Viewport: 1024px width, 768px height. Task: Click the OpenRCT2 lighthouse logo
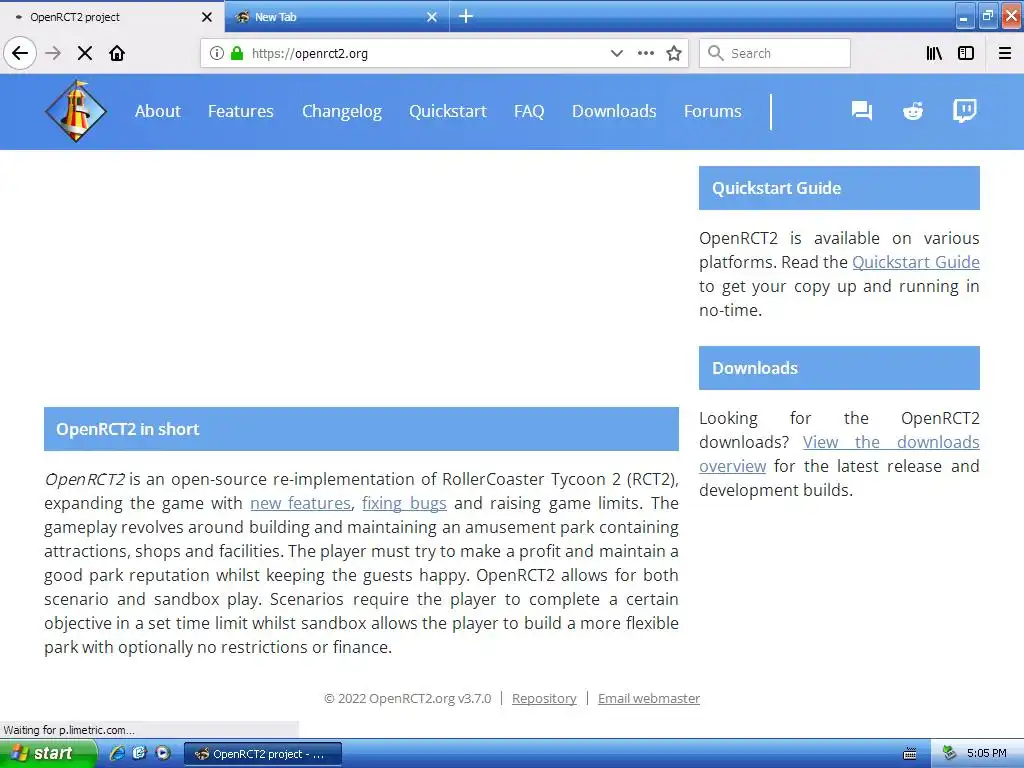pyautogui.click(x=76, y=111)
